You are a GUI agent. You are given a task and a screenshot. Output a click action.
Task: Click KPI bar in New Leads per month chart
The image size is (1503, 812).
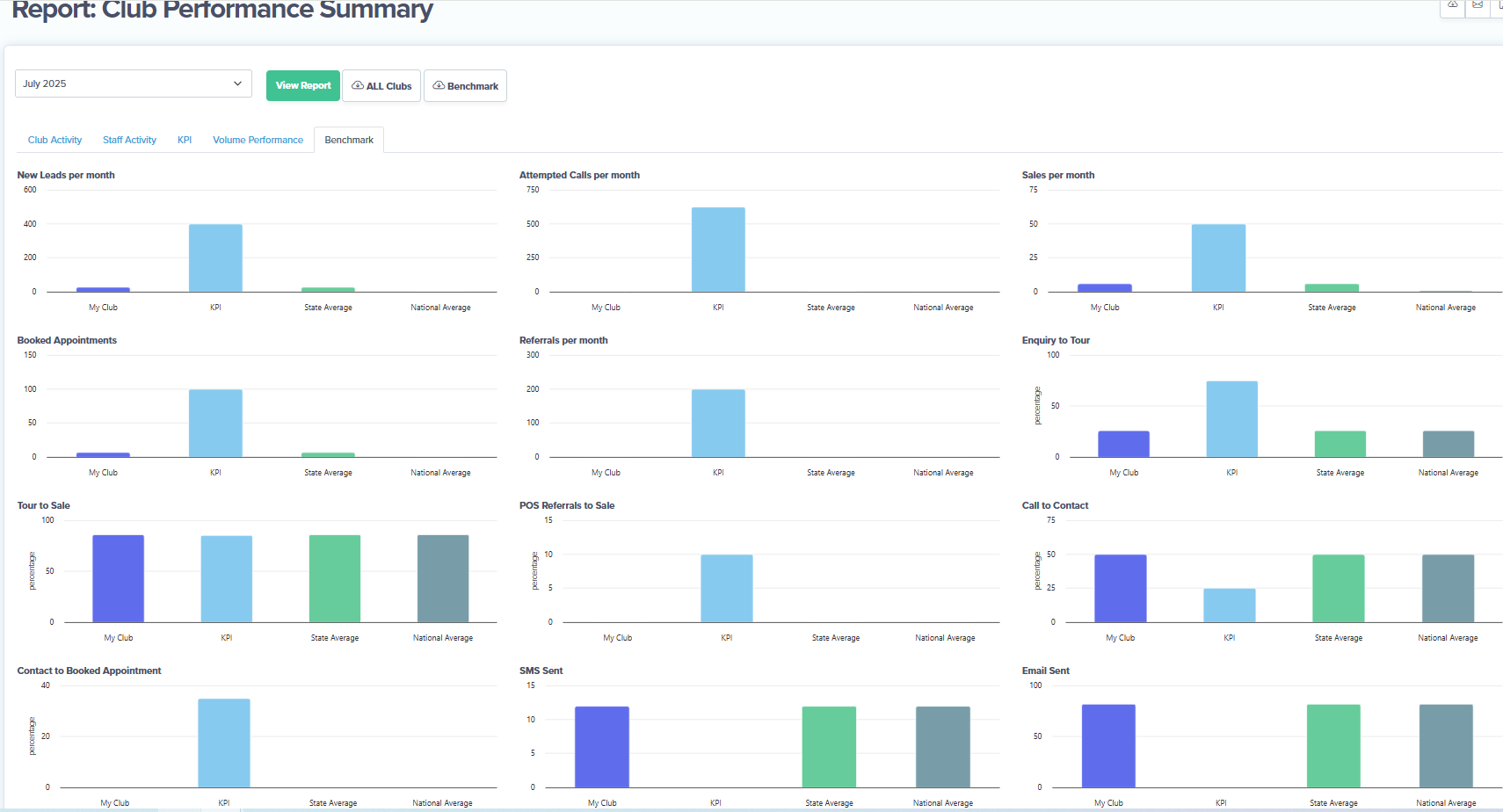[x=215, y=258]
